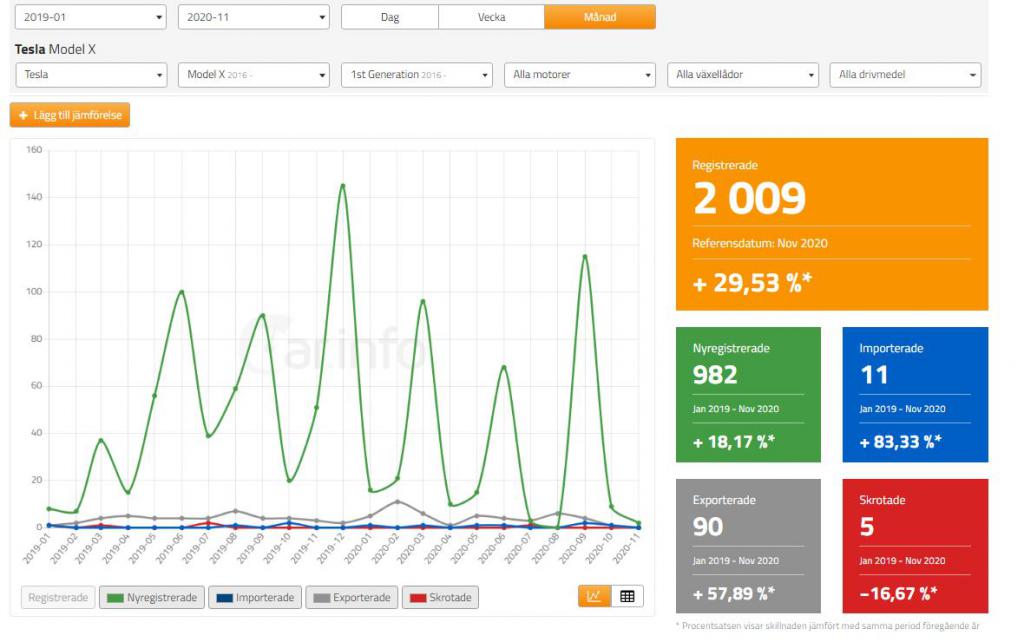Click the 2019-09 green data point
The width and height of the screenshot is (1024, 642).
point(263,315)
